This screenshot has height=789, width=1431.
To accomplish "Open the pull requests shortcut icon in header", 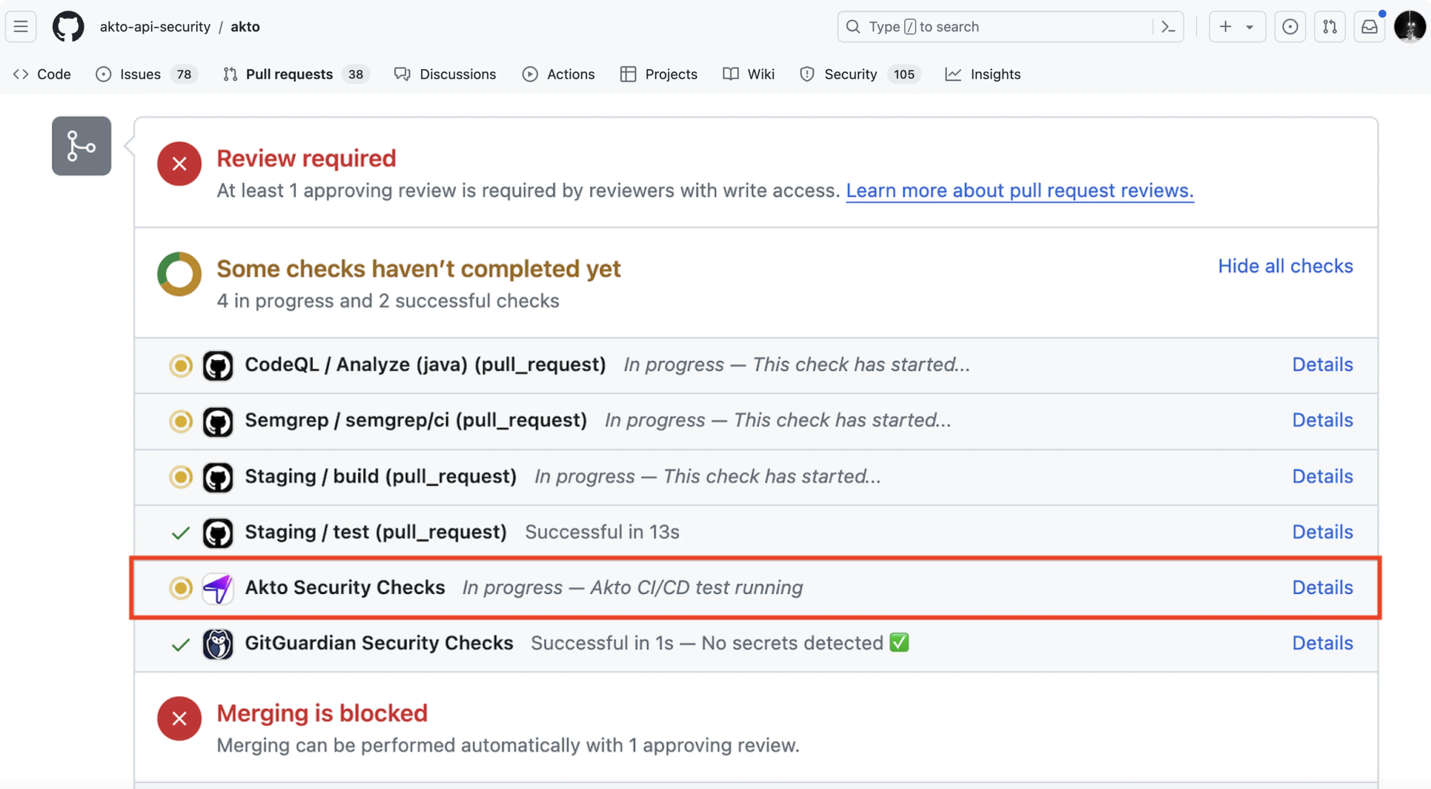I will pos(1330,27).
